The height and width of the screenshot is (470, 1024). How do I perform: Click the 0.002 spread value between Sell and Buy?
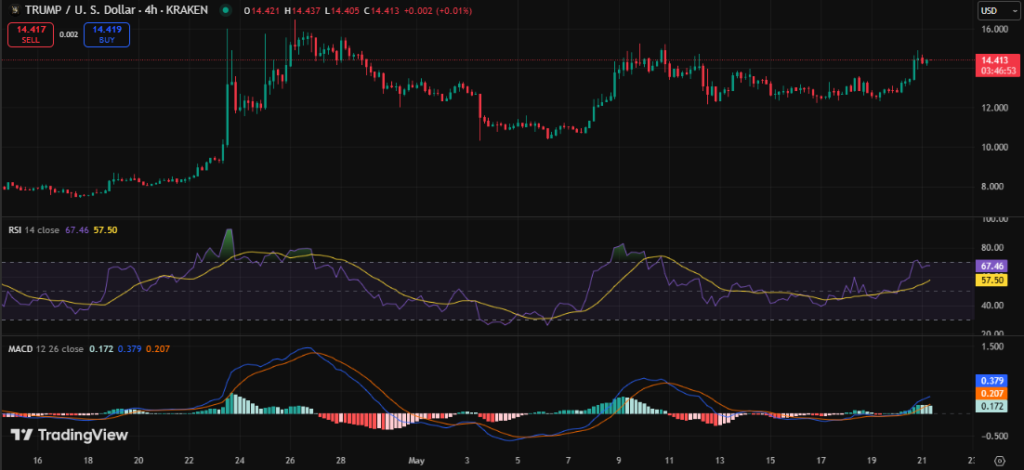click(x=68, y=35)
